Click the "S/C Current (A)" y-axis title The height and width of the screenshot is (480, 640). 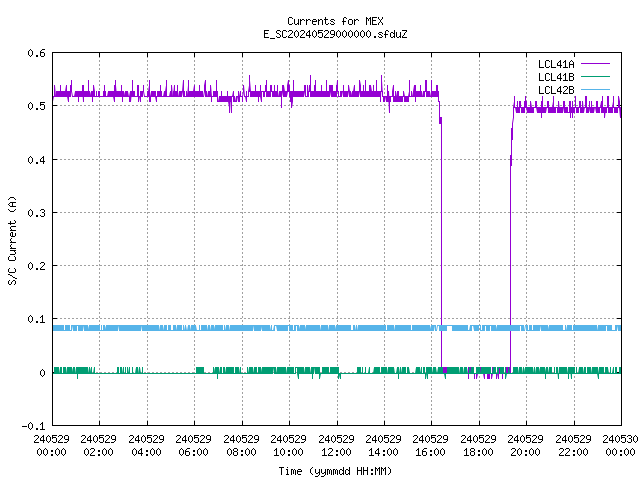coord(12,240)
